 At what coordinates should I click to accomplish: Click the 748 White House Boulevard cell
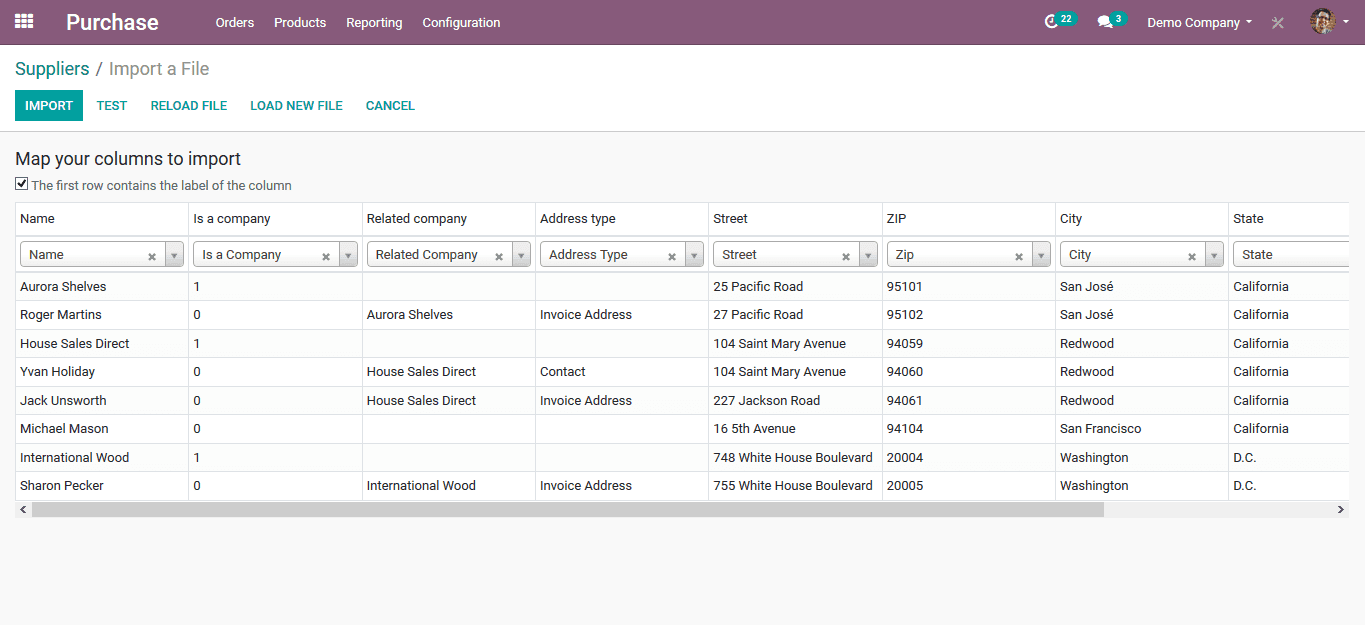(793, 457)
